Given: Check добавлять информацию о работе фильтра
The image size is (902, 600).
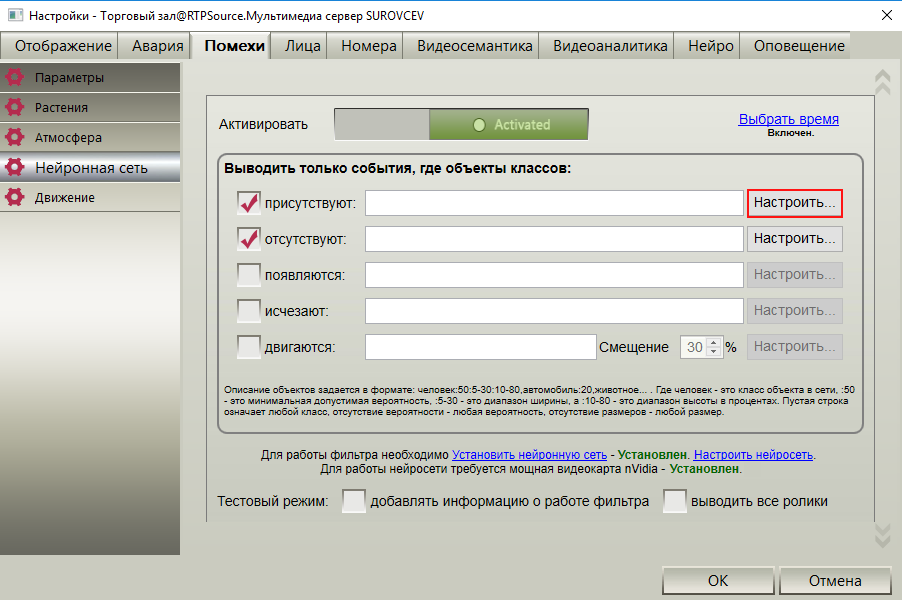Looking at the screenshot, I should (x=354, y=501).
